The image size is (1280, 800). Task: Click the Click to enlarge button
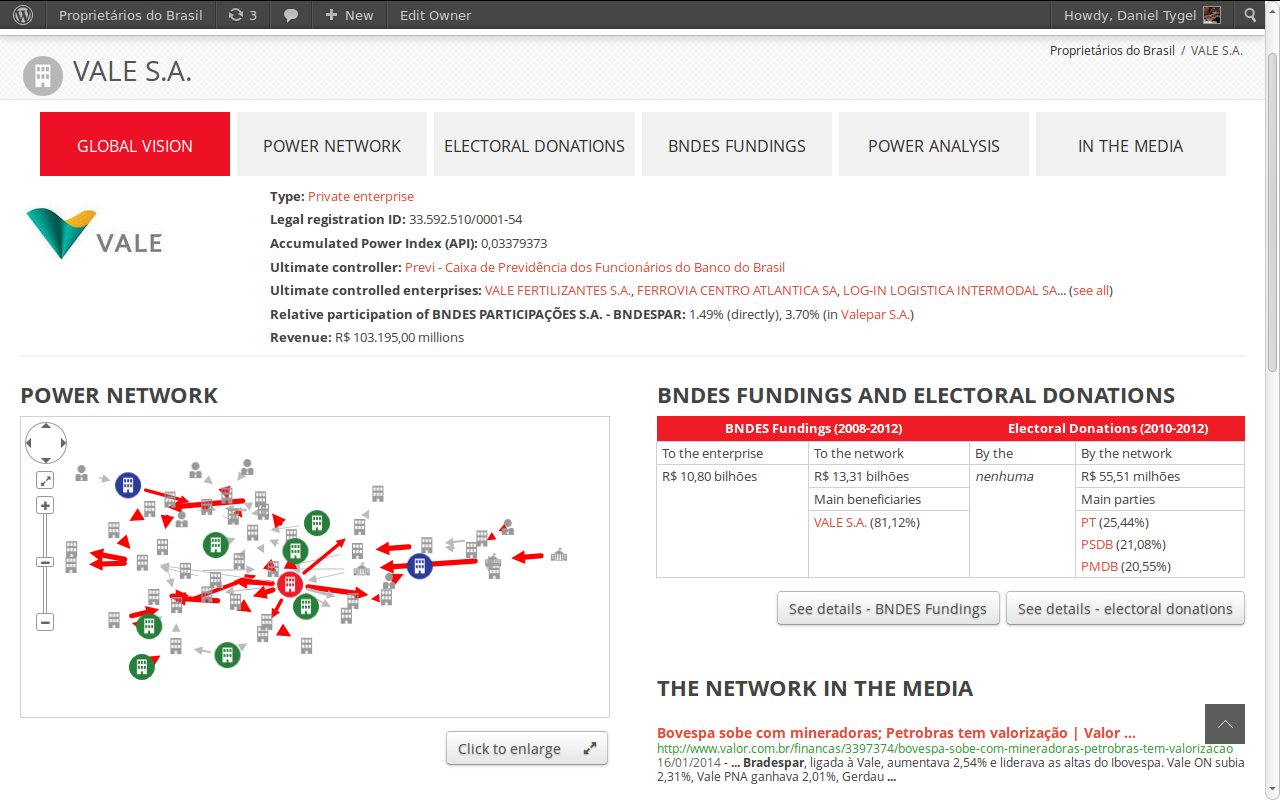[527, 749]
